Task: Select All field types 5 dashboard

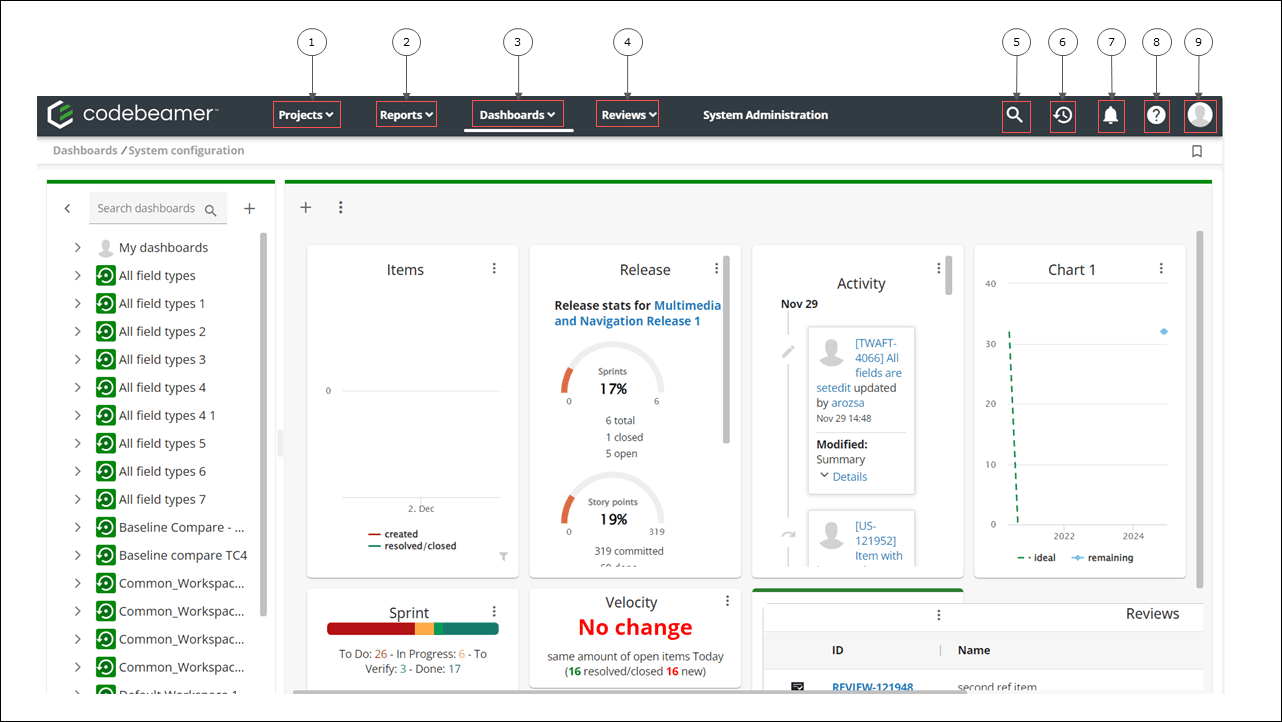Action: pos(162,443)
